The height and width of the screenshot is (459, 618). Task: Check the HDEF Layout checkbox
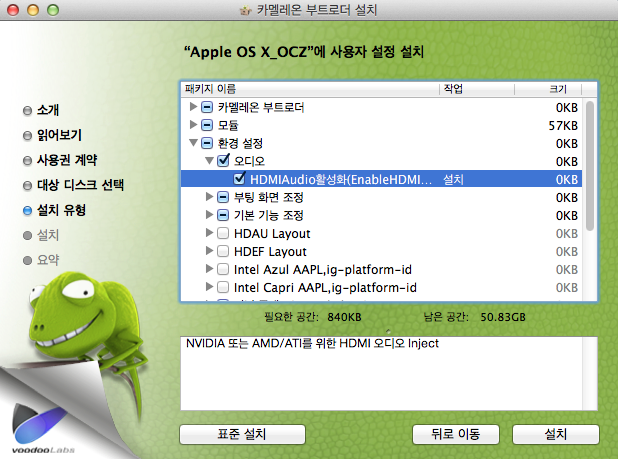(x=223, y=251)
